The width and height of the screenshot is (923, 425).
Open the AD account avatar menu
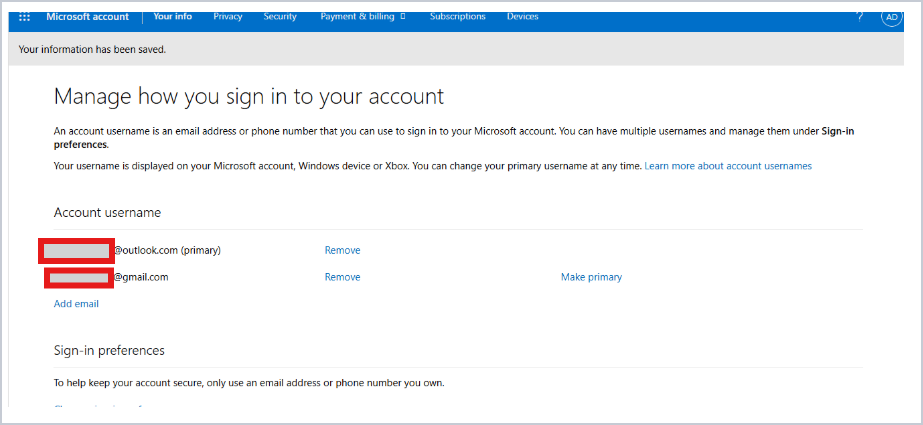click(892, 17)
